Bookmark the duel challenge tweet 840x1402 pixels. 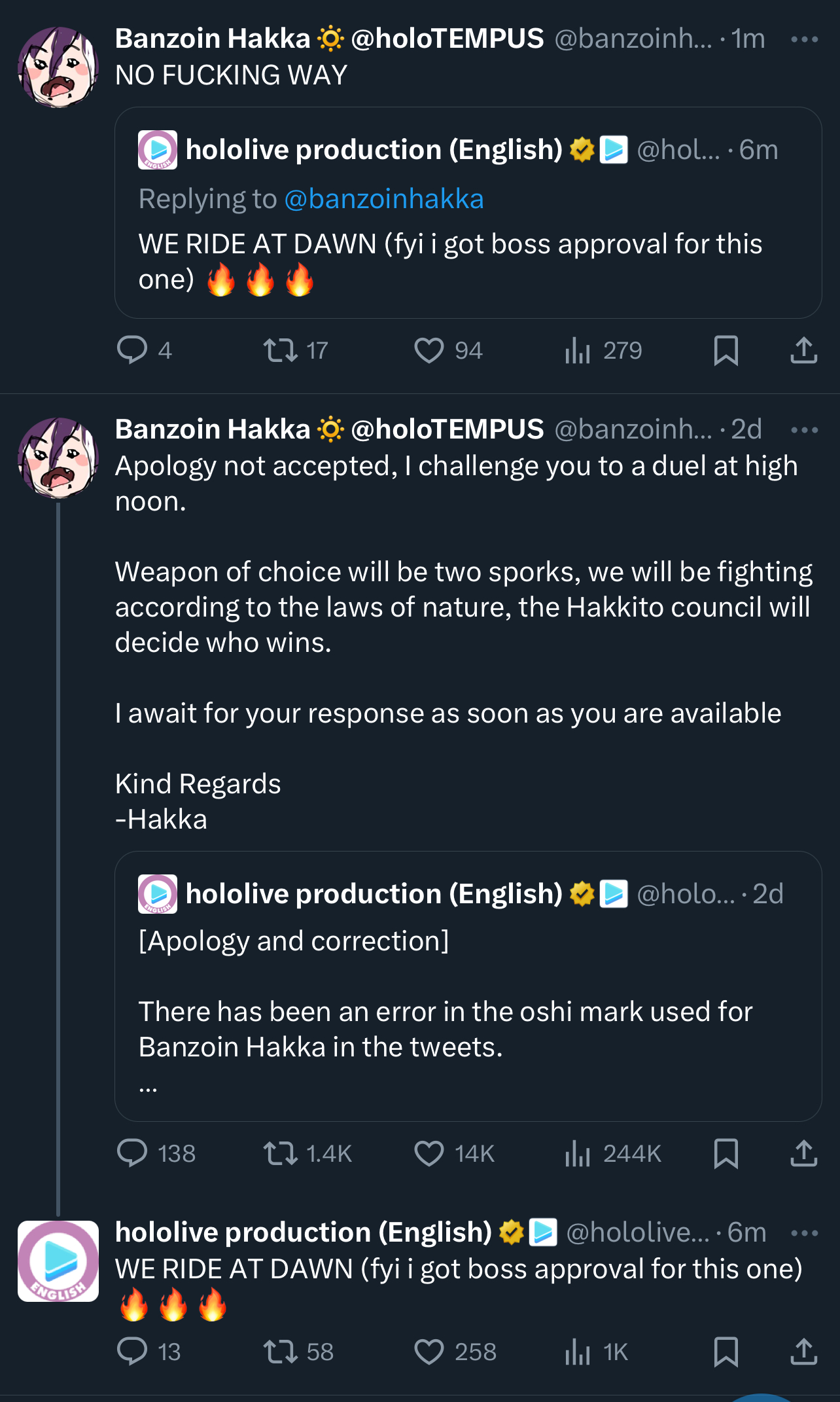click(726, 1153)
